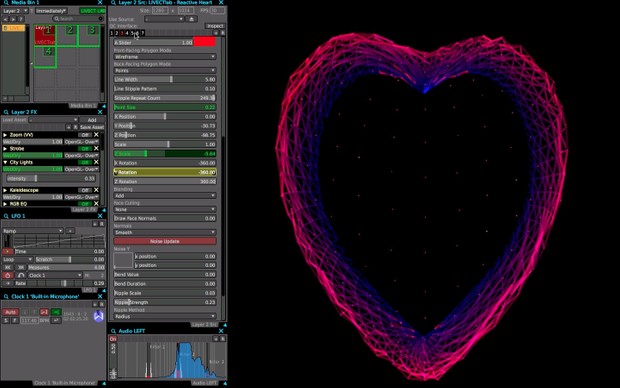Click the LFO 1 play button
The image size is (620, 388).
(x=8, y=251)
